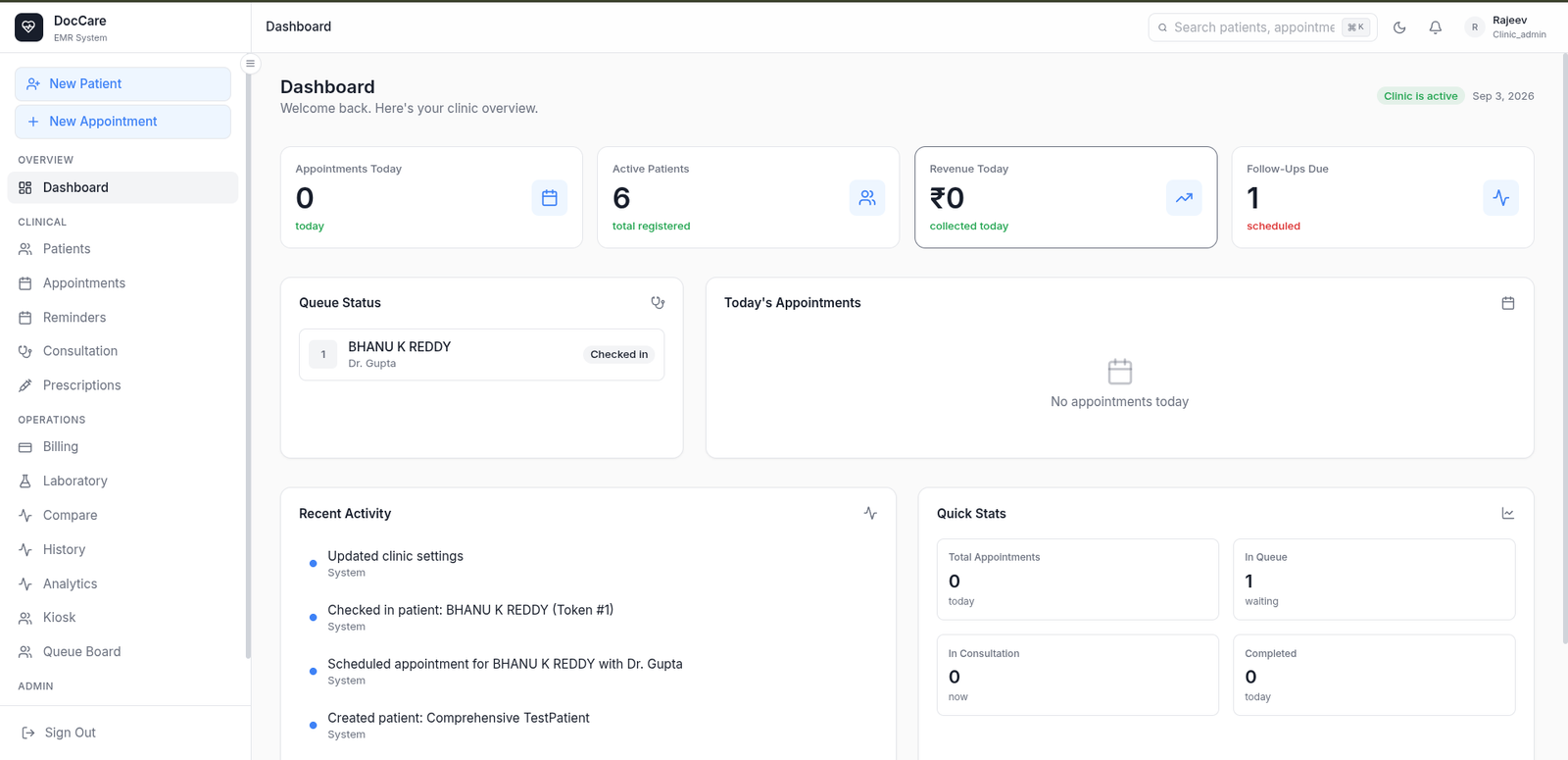Click the Quick Stats chart icon
This screenshot has width=1568, height=760.
point(1508,513)
